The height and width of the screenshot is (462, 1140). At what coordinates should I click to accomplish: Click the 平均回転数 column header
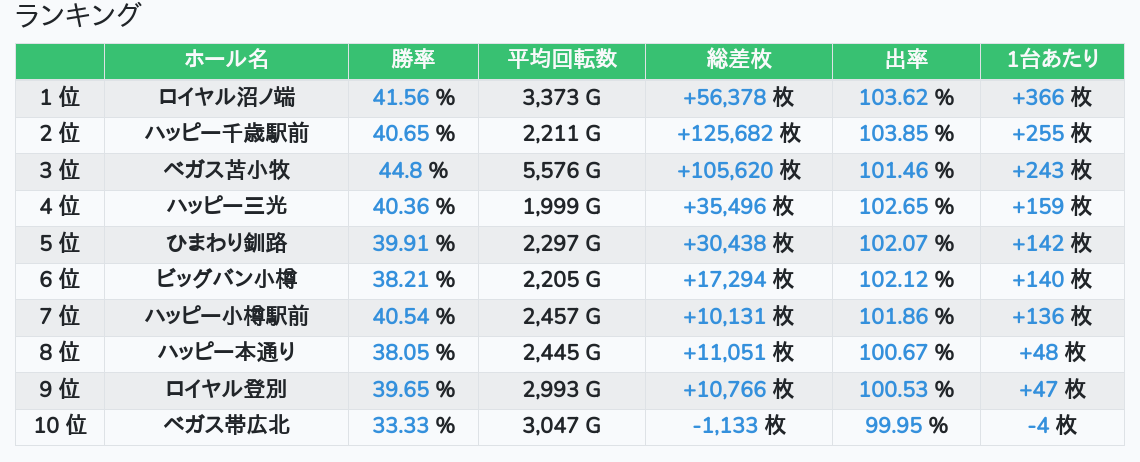pos(561,60)
